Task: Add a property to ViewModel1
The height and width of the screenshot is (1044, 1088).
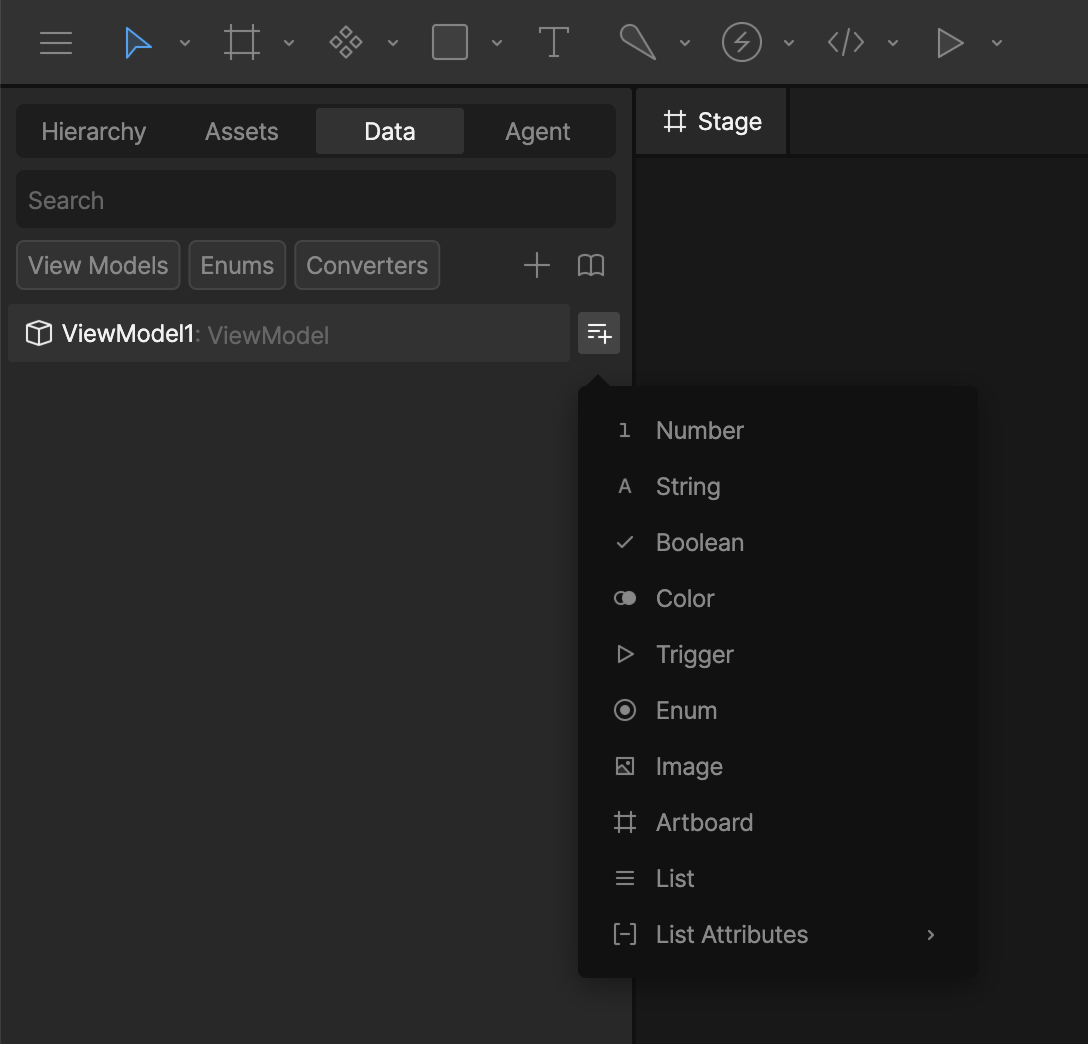Action: click(x=598, y=333)
